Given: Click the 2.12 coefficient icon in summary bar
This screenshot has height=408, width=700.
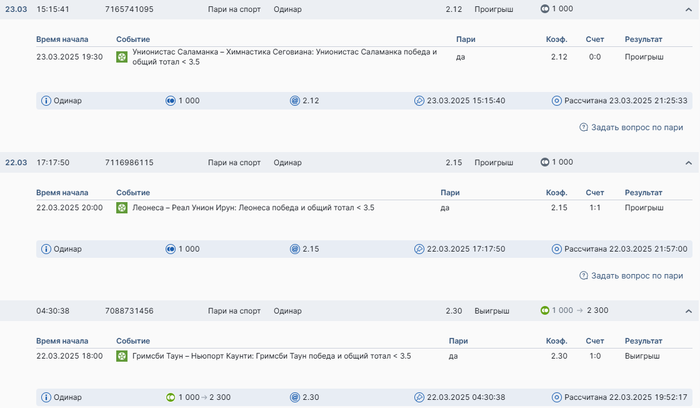Looking at the screenshot, I should tap(294, 101).
